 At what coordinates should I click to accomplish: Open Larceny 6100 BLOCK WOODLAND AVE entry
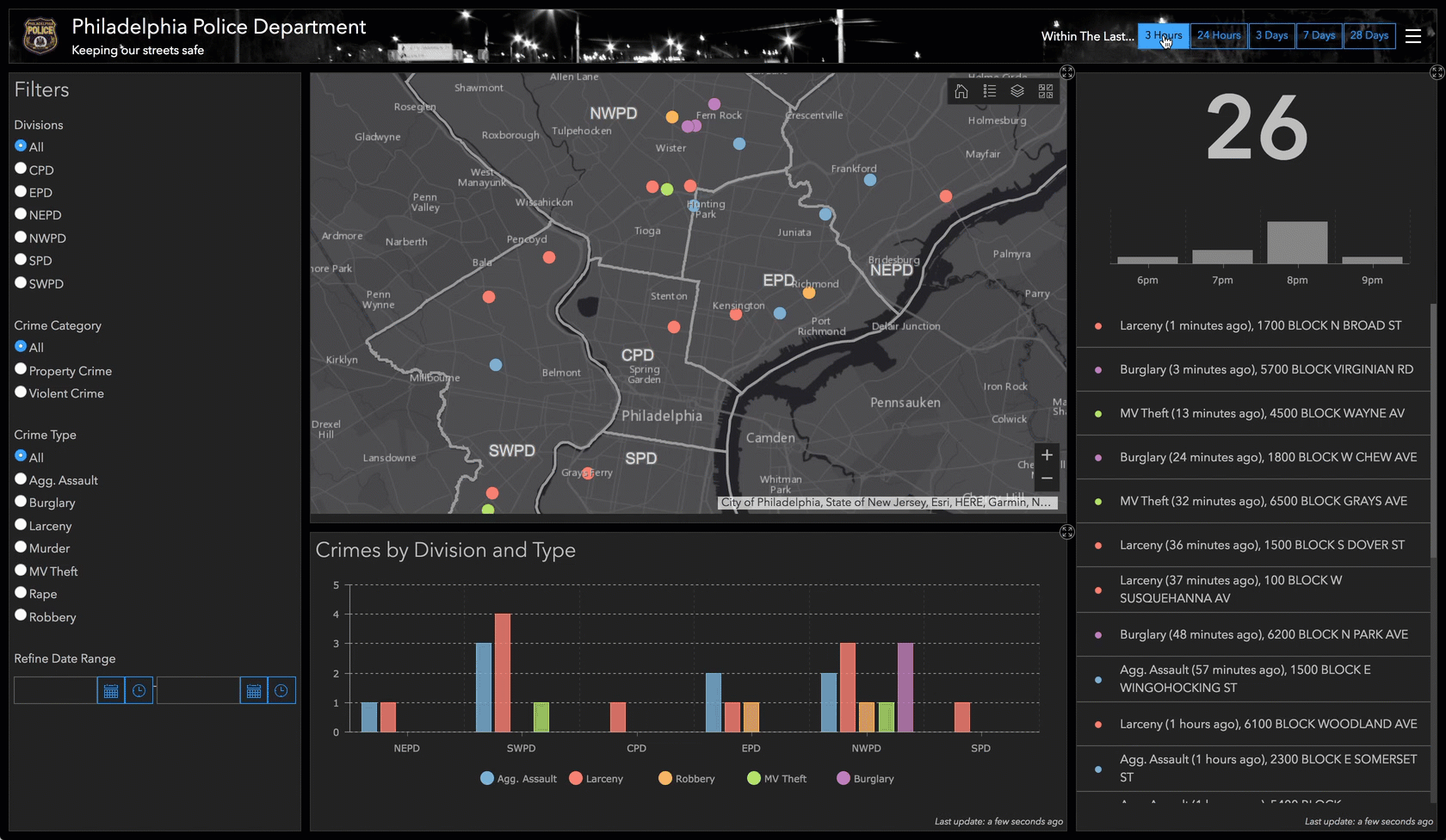click(x=1253, y=724)
